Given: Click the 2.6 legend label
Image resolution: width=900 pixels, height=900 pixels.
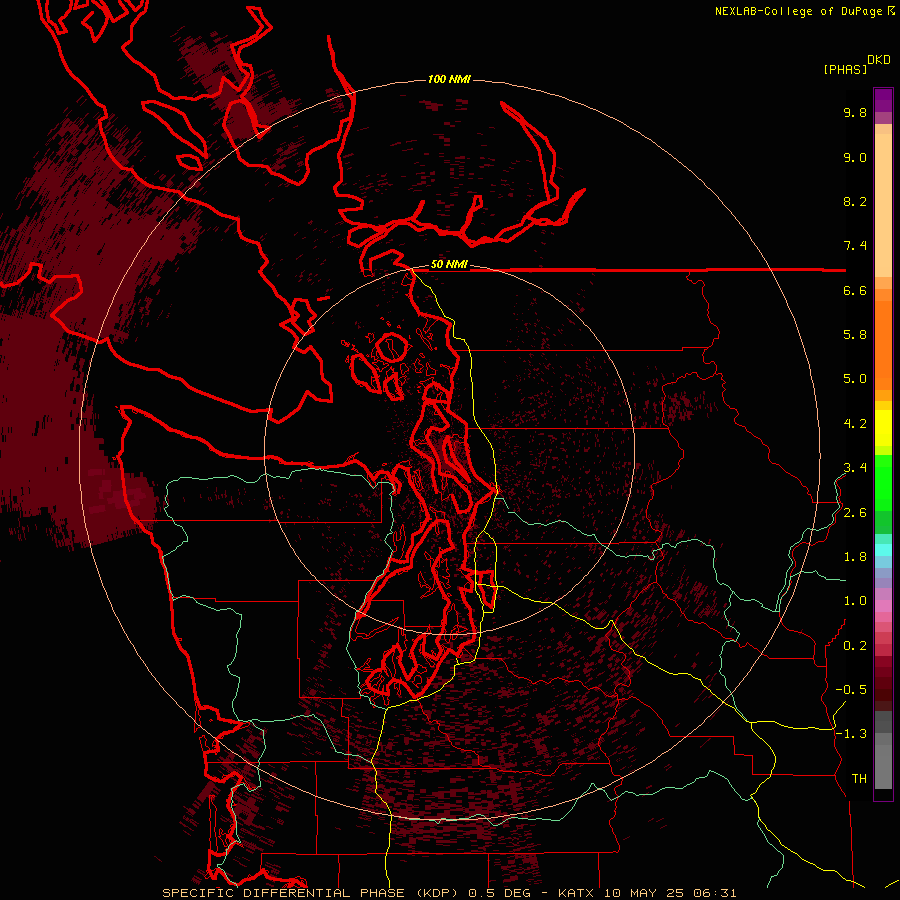Looking at the screenshot, I should (x=855, y=513).
